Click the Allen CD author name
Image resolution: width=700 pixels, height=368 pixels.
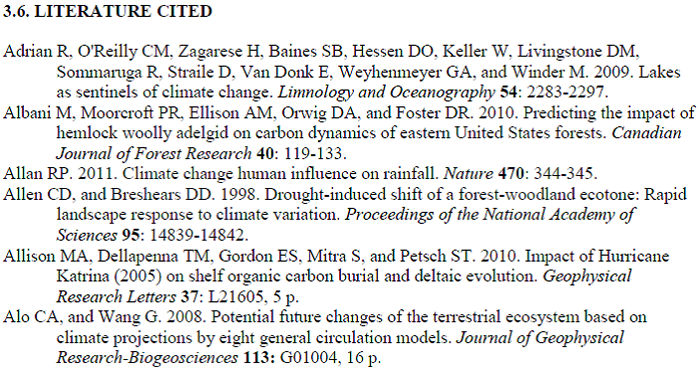(33, 195)
